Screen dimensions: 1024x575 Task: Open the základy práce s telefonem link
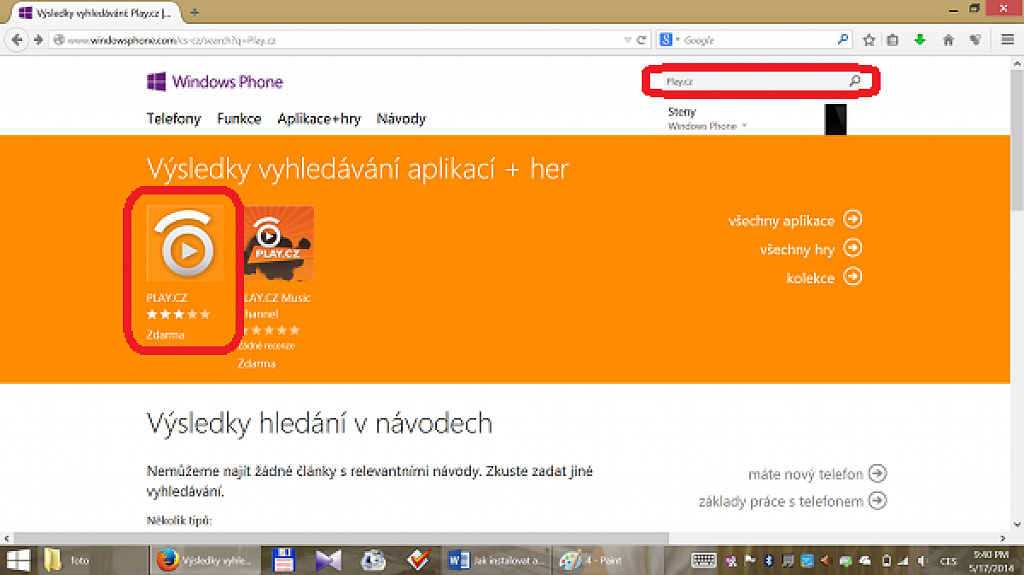[x=780, y=501]
